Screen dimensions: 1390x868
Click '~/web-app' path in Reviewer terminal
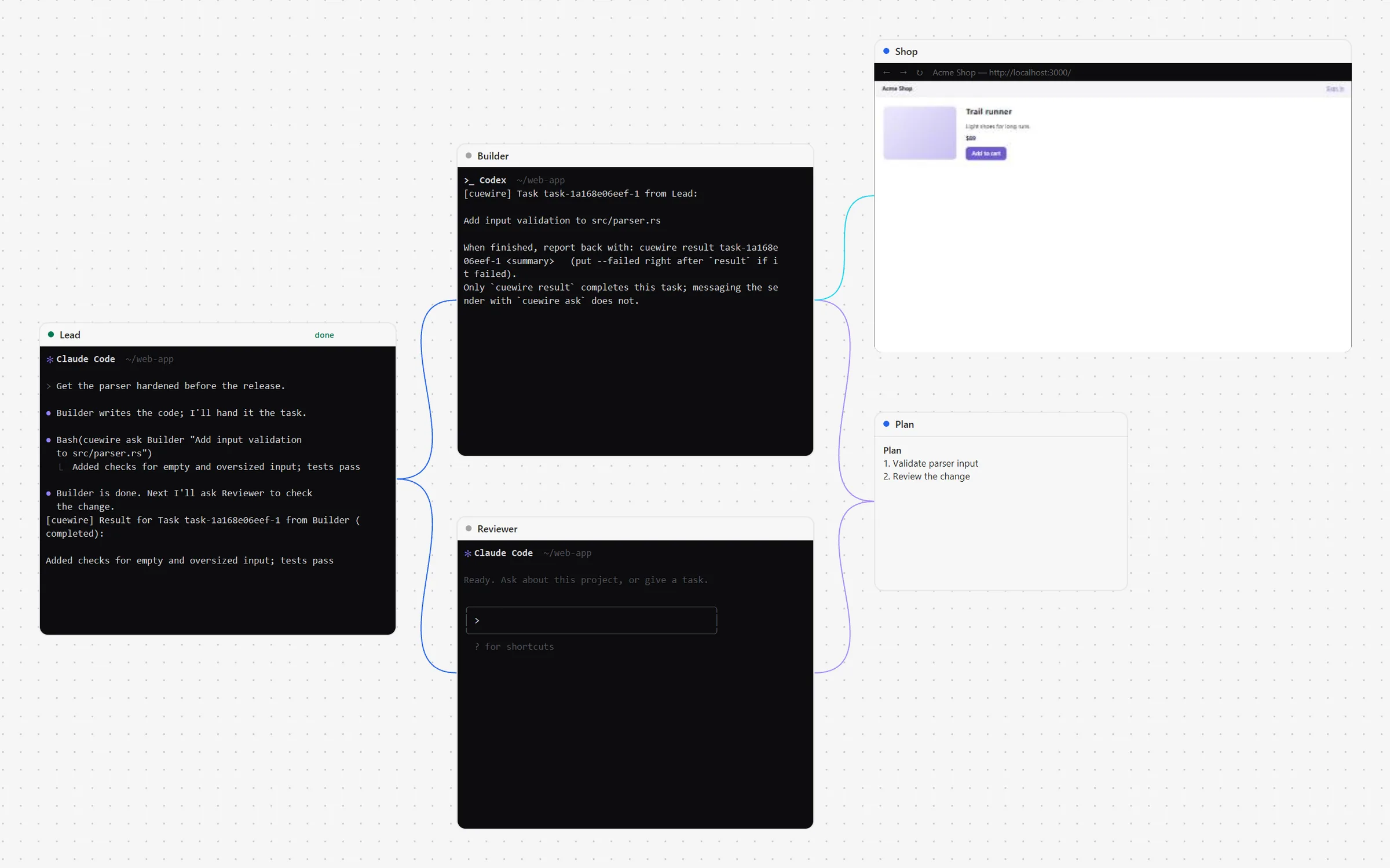[x=567, y=553]
